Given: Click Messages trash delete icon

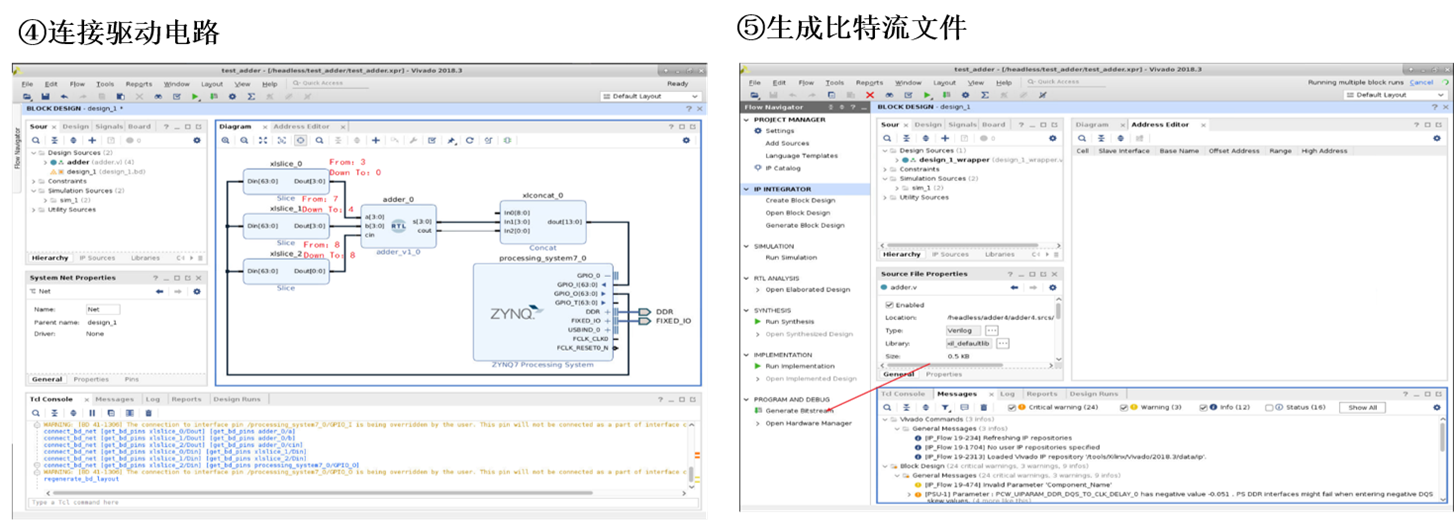Looking at the screenshot, I should [984, 407].
